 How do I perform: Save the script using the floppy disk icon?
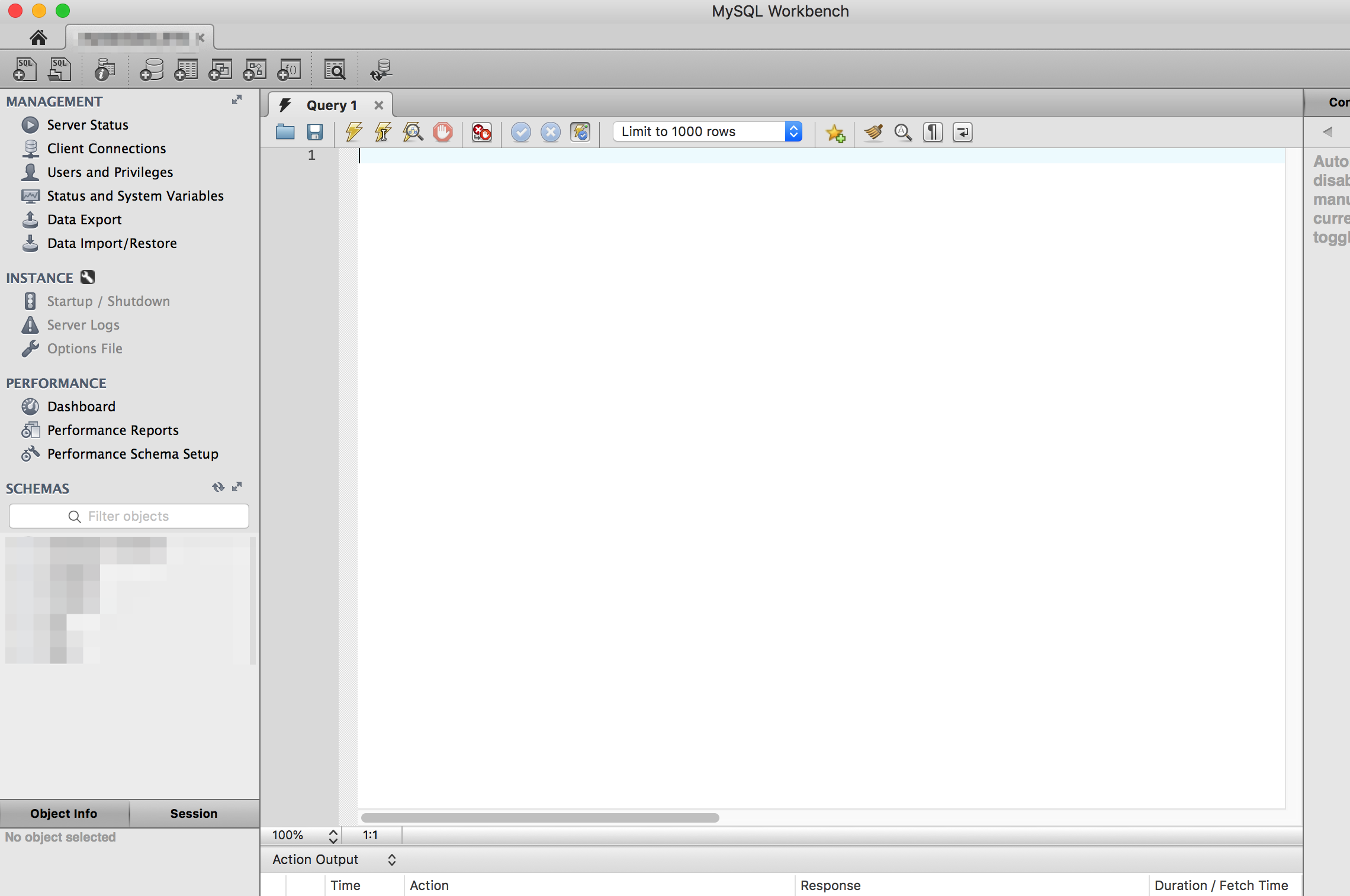tap(314, 132)
